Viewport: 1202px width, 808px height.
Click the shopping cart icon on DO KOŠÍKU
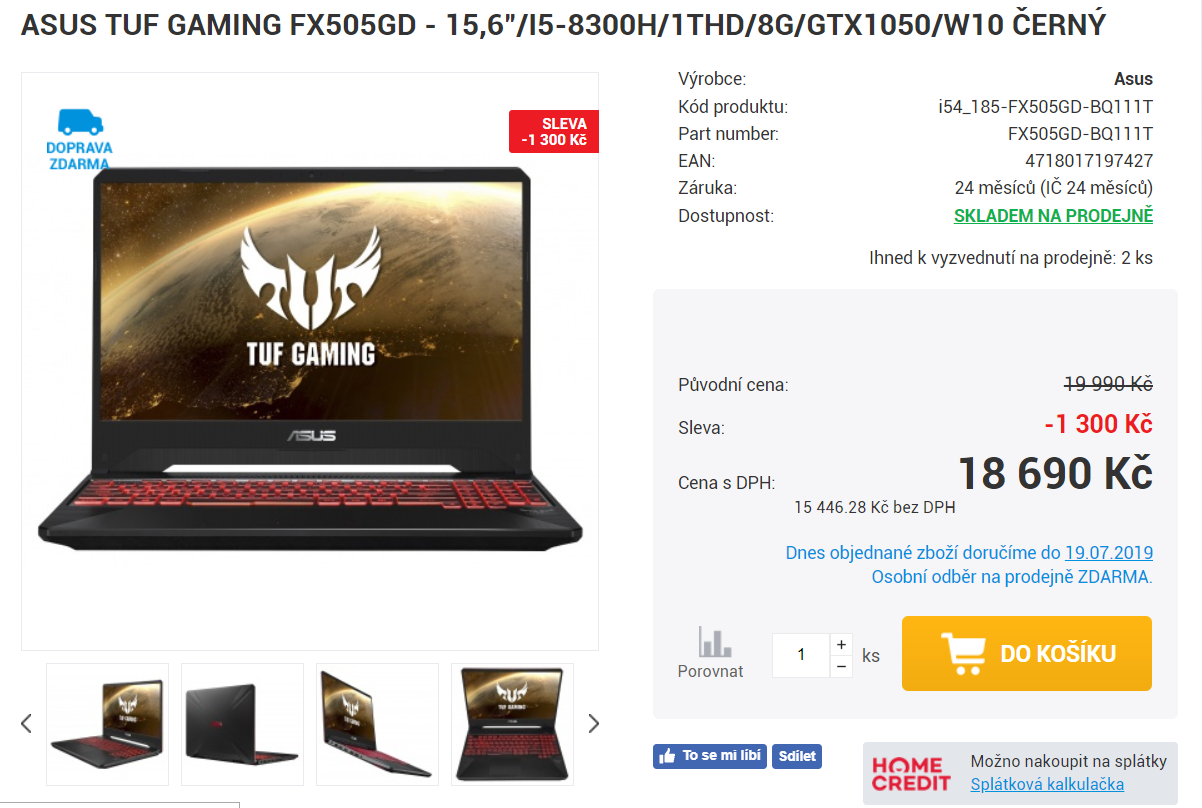(964, 654)
